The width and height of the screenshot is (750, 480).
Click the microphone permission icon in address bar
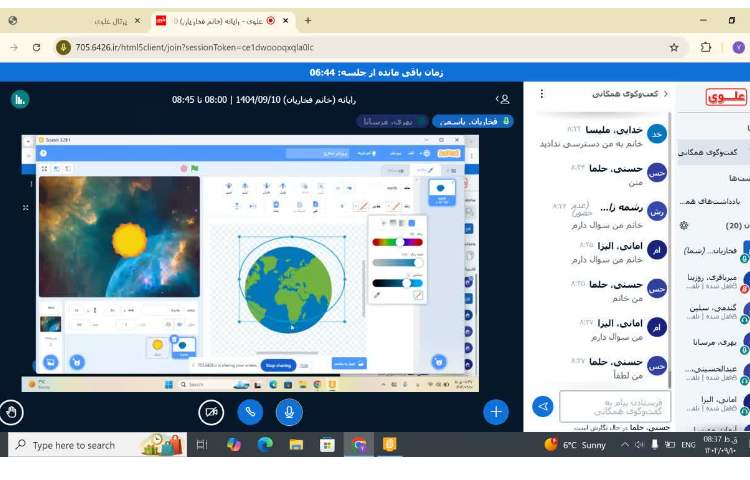(x=63, y=47)
